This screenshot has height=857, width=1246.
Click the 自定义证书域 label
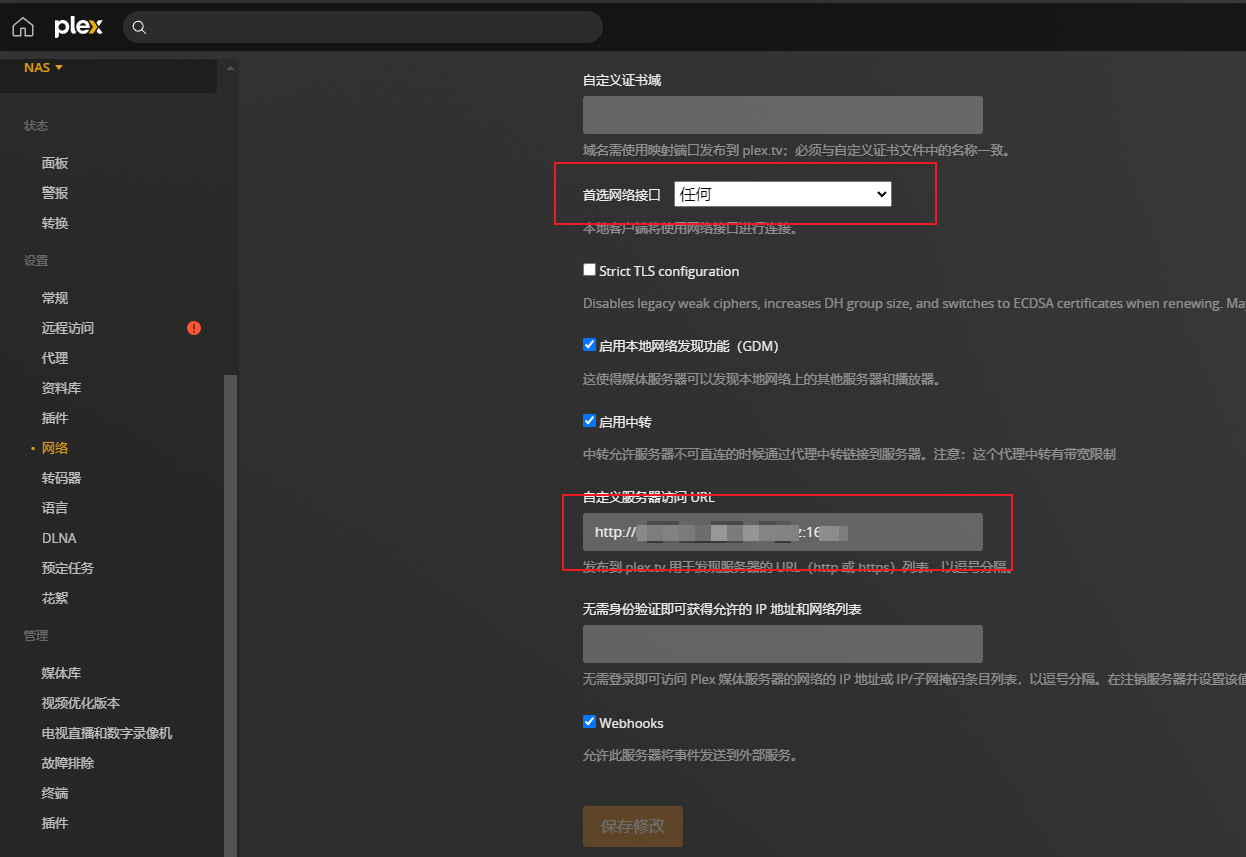(x=622, y=80)
